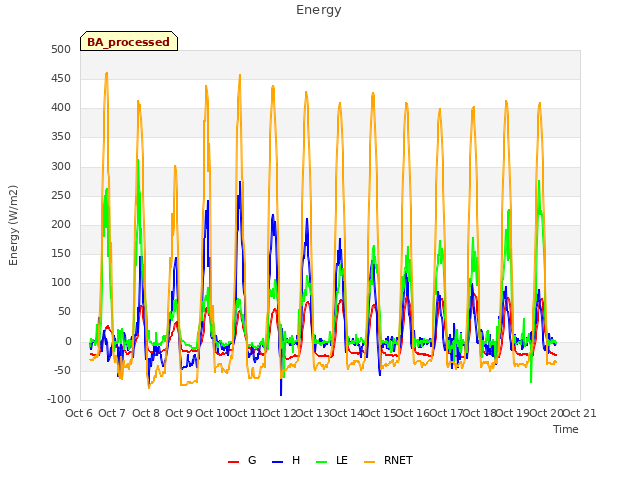This screenshot has height=480, width=640.
Task: Click the 300 y-axis tick label
Action: (x=61, y=166)
